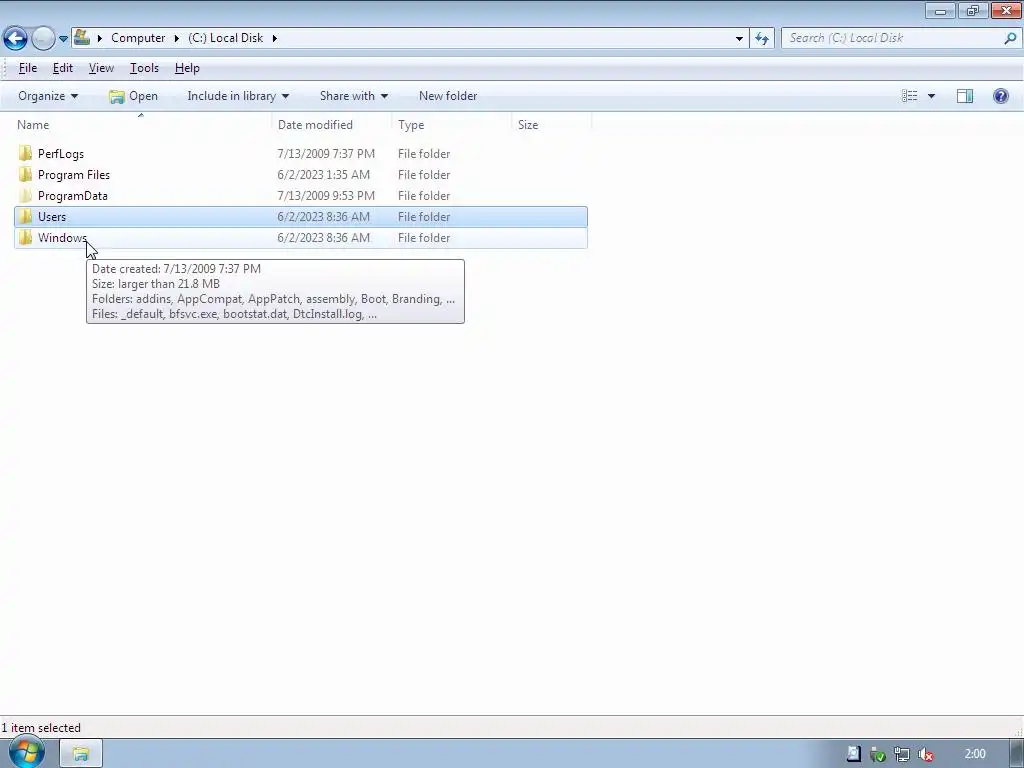
Task: Open the View menu
Action: (101, 68)
